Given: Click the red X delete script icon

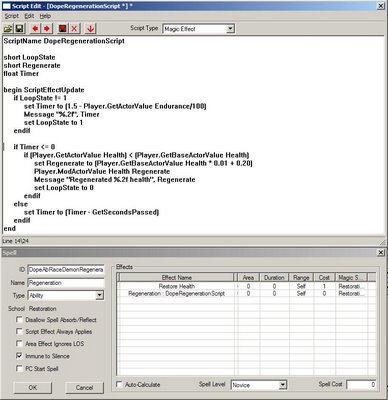Looking at the screenshot, I should click(x=74, y=29).
